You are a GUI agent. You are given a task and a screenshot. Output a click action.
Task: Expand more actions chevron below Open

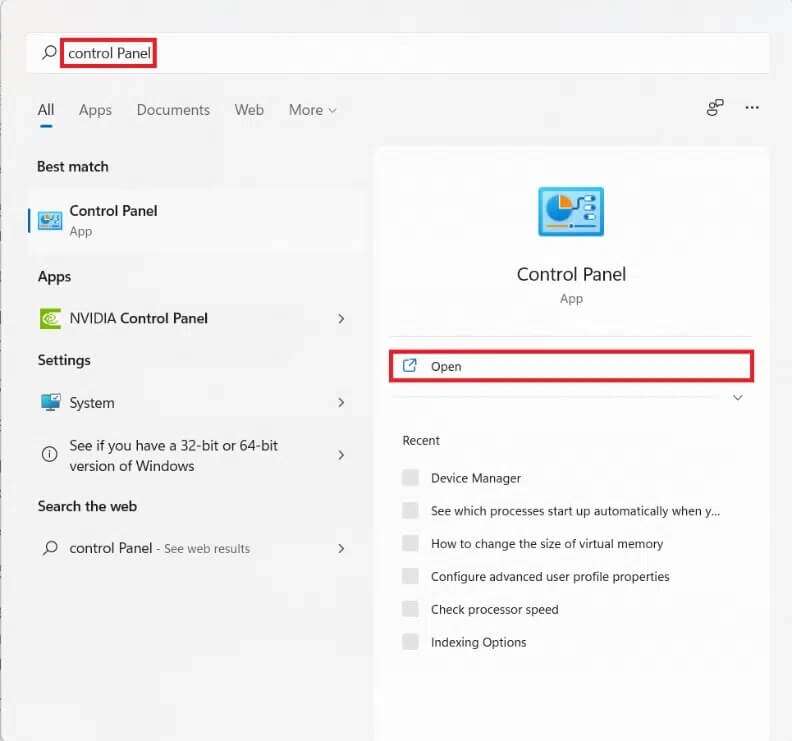737,398
